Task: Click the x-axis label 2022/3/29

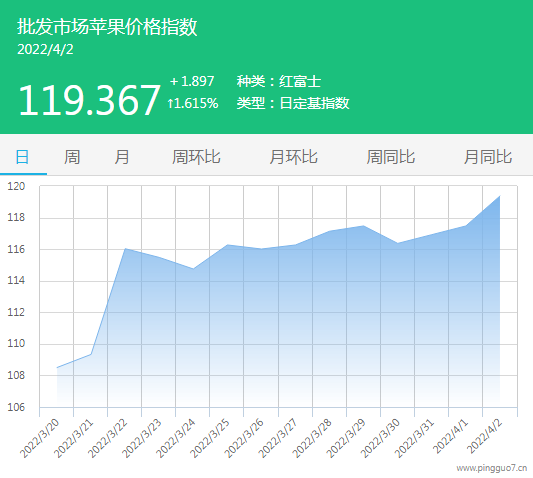Action: point(346,439)
